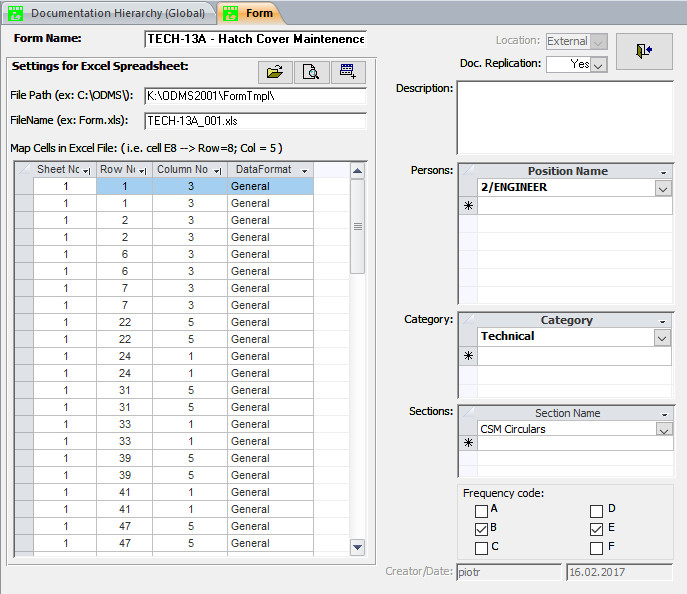Select all via cell map grid corner
This screenshot has width=687, height=594.
point(24,169)
